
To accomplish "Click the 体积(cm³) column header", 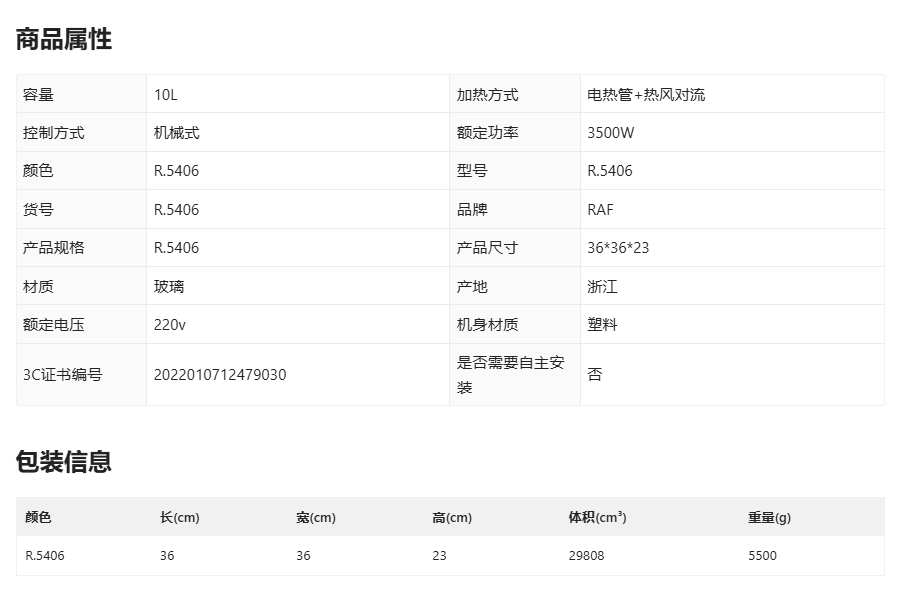I will (x=597, y=518).
